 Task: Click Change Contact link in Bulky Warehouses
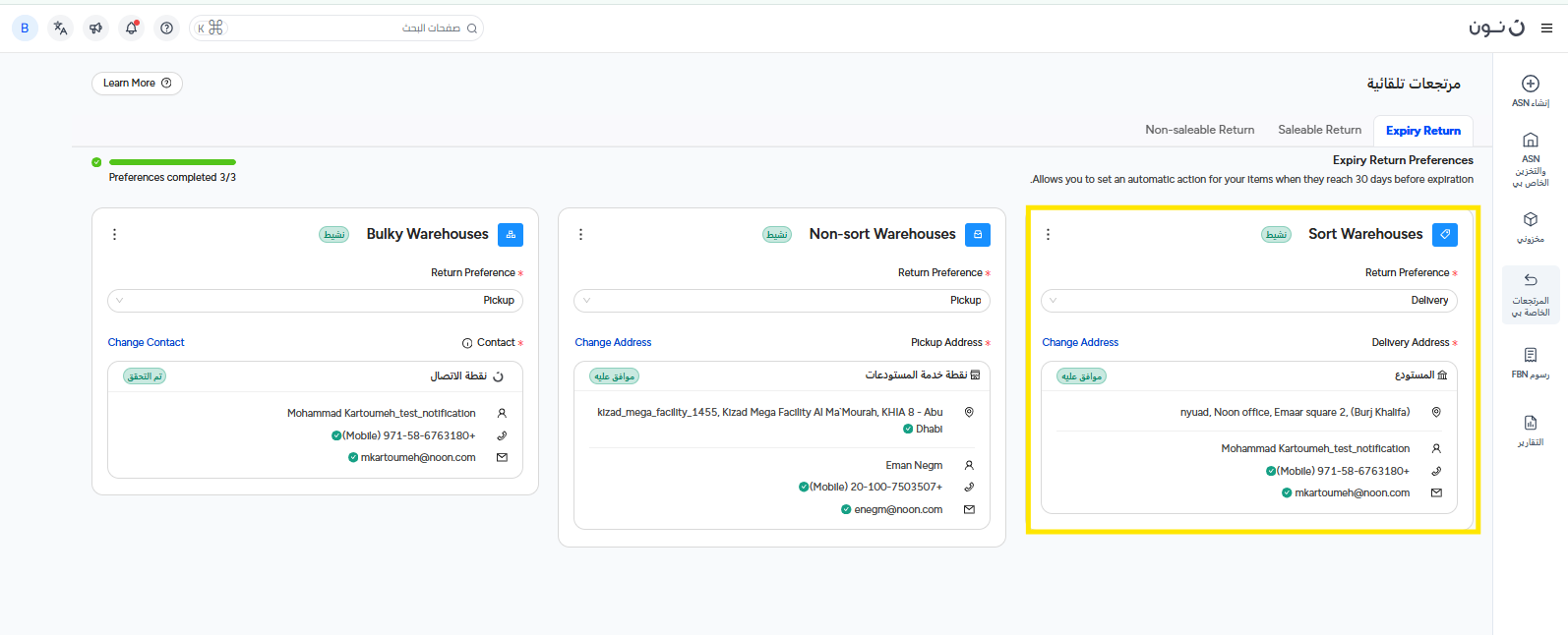[x=146, y=343]
